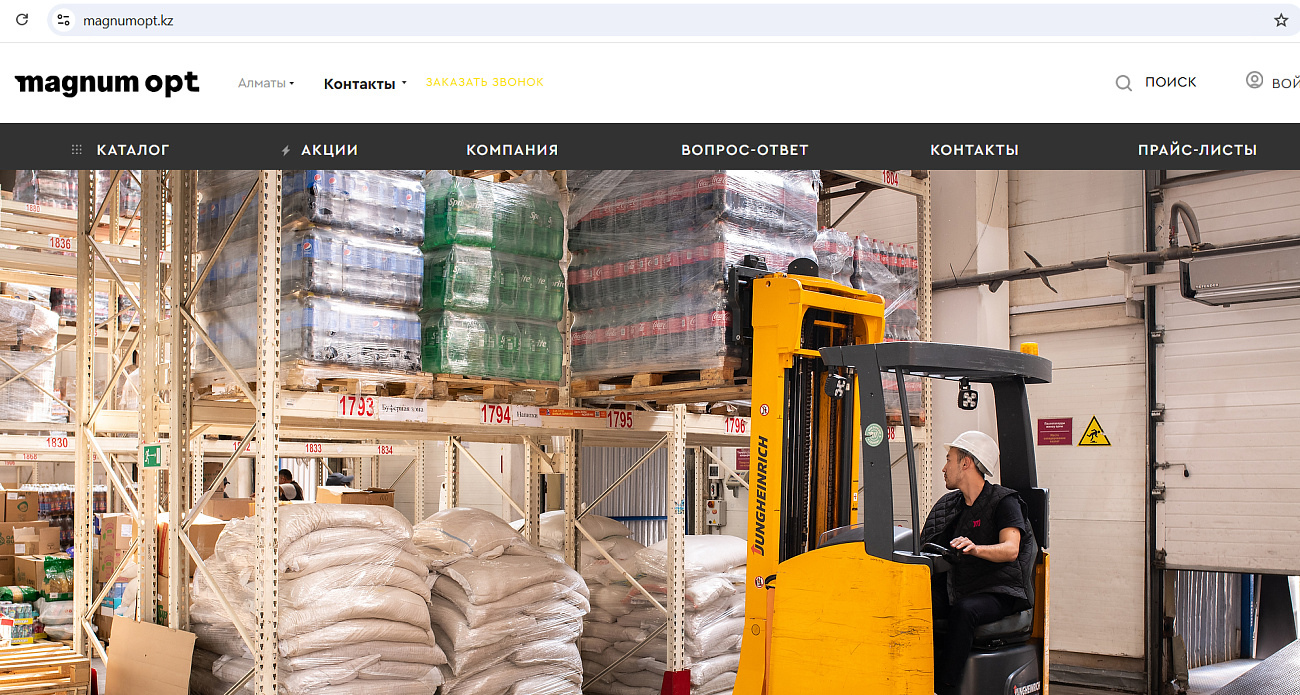Open site information icon in address bar

[64, 20]
